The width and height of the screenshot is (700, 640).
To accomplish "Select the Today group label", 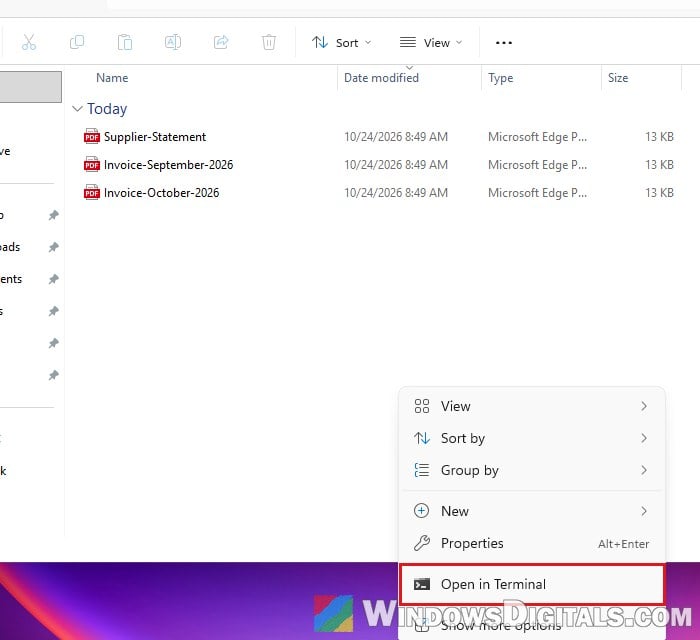I will 107,108.
